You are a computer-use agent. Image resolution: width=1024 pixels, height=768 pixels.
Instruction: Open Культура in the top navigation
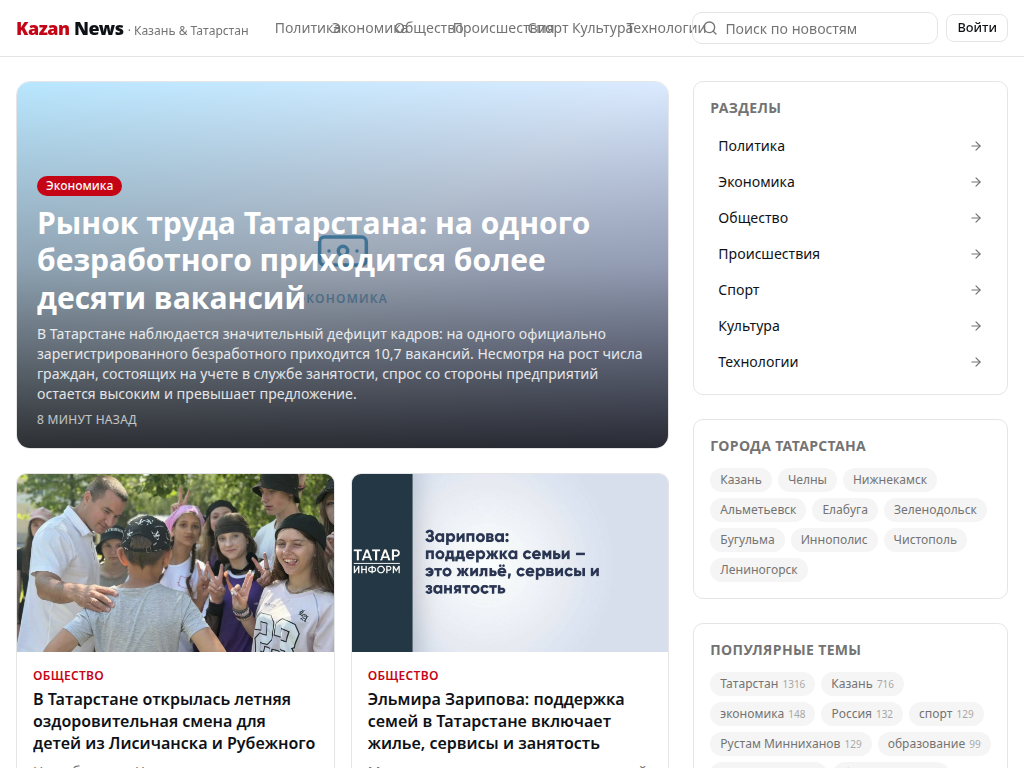pos(602,28)
